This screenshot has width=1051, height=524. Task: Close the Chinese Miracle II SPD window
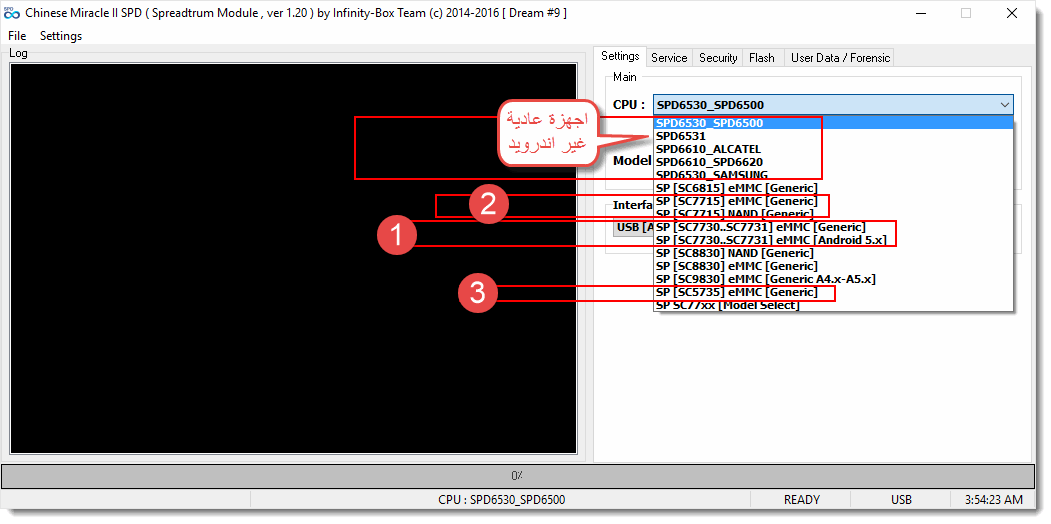(x=1011, y=13)
